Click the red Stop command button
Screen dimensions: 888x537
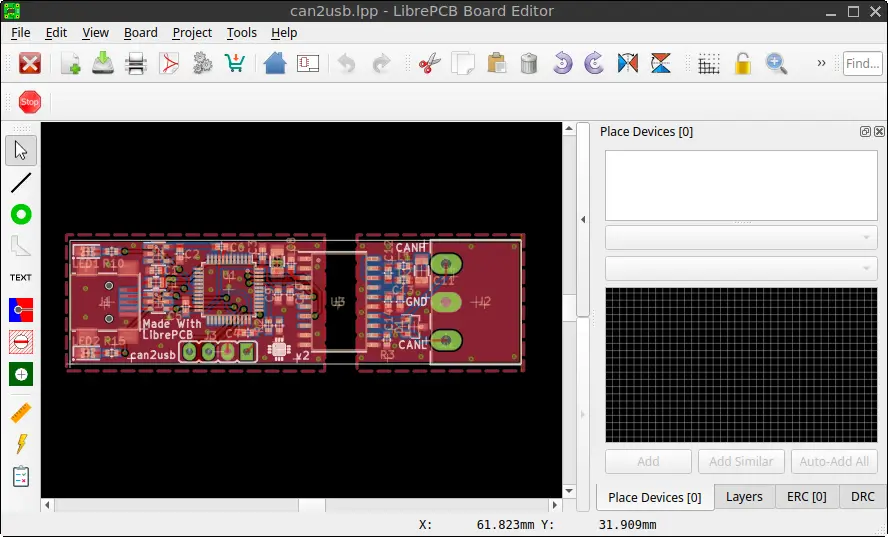coord(29,102)
